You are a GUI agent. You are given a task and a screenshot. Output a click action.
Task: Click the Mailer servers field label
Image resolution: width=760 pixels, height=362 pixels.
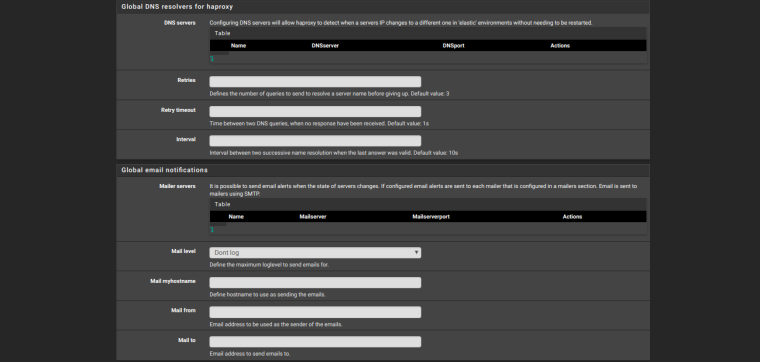[177, 186]
